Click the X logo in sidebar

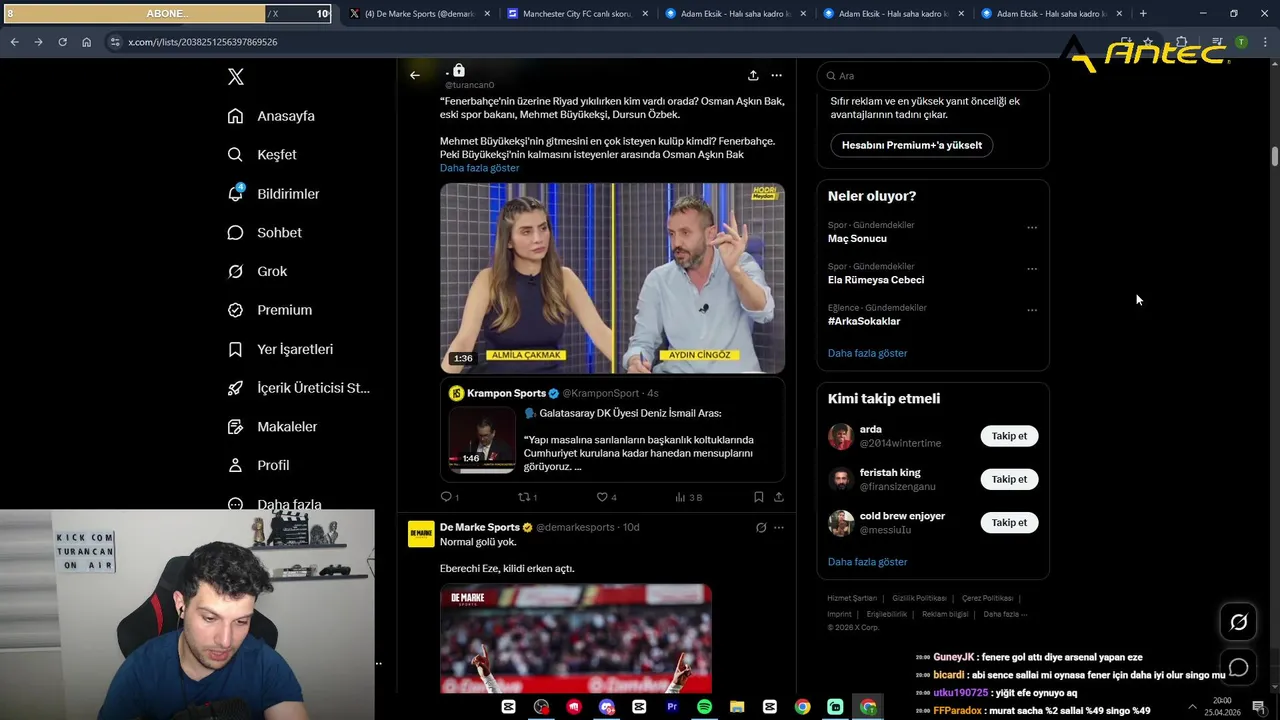point(236,77)
